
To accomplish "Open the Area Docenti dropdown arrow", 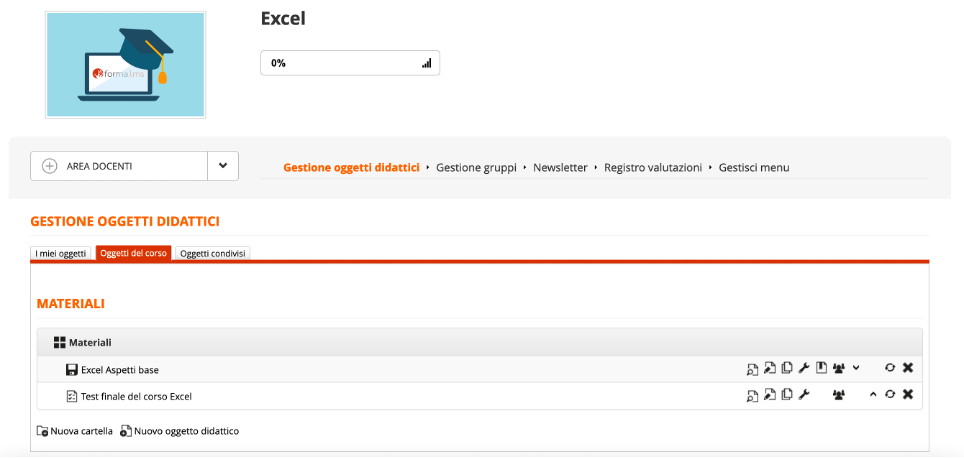I will point(223,166).
